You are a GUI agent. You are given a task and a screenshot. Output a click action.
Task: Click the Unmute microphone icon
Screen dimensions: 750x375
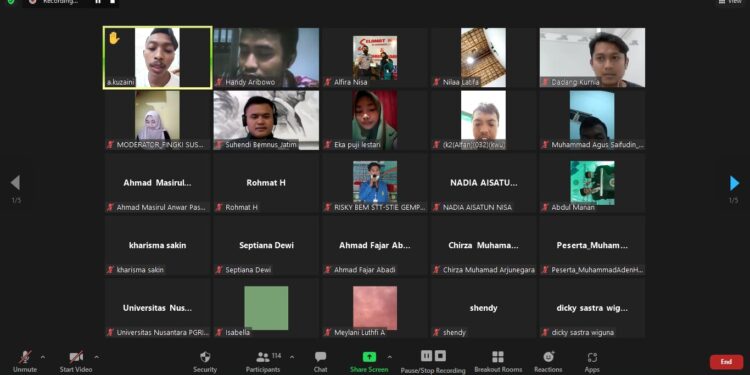(x=25, y=357)
